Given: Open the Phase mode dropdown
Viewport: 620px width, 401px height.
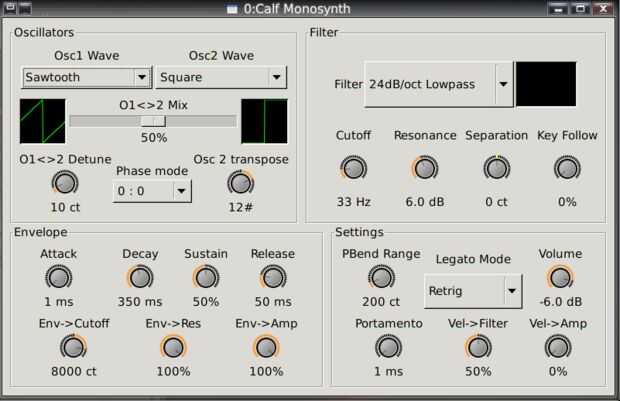Looking at the screenshot, I should 152,191.
